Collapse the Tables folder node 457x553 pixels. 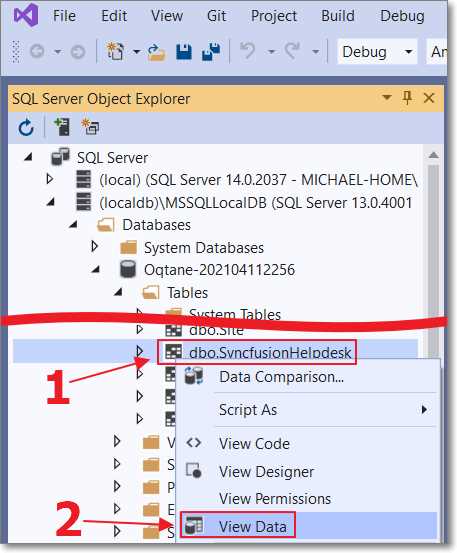(118, 292)
